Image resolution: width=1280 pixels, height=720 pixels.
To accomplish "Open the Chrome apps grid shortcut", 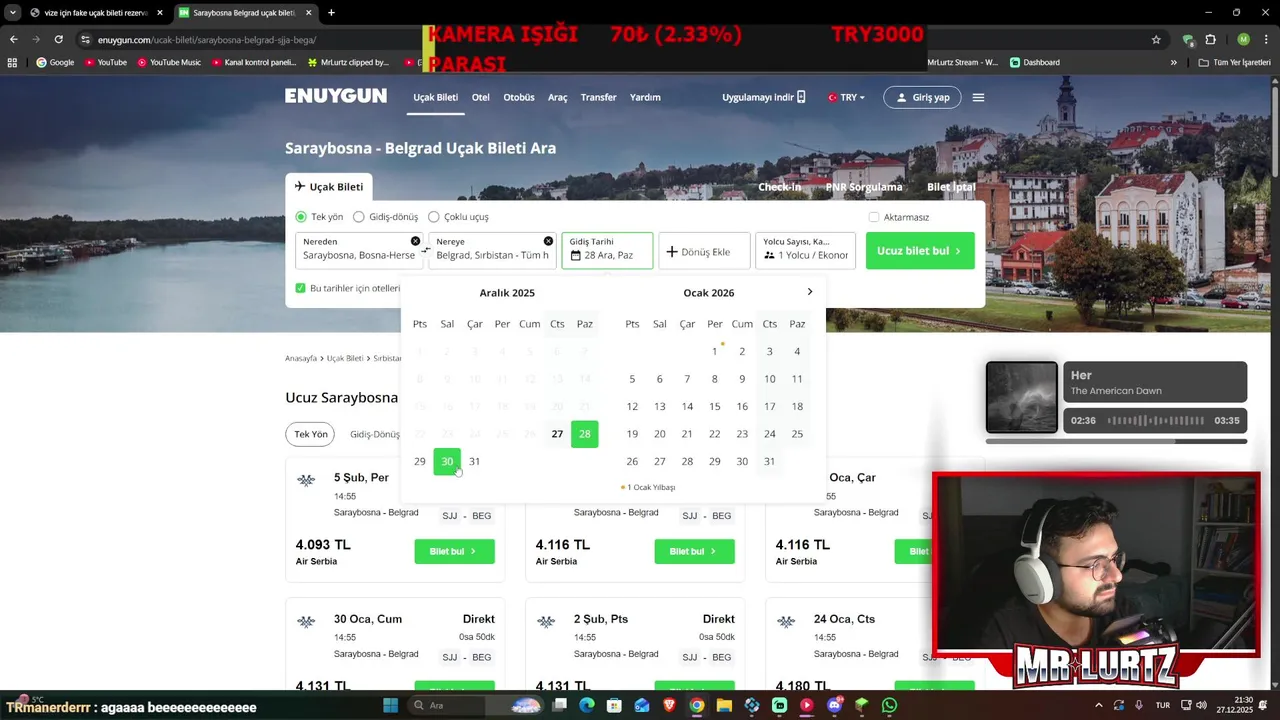I will pyautogui.click(x=12, y=62).
